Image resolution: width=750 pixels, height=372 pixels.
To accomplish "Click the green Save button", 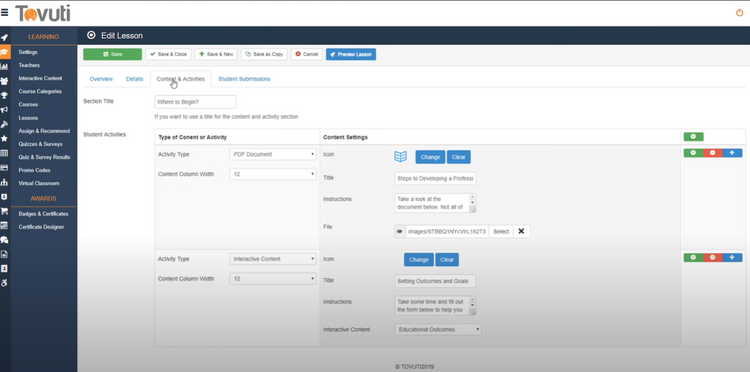I will point(112,54).
